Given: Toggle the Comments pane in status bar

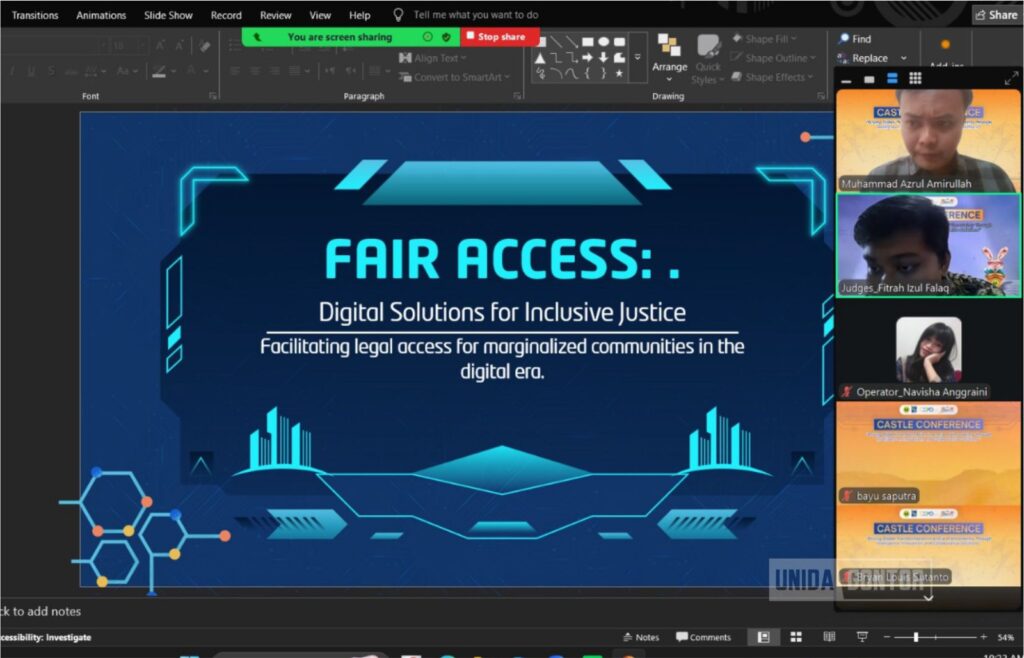Looking at the screenshot, I should tap(703, 637).
